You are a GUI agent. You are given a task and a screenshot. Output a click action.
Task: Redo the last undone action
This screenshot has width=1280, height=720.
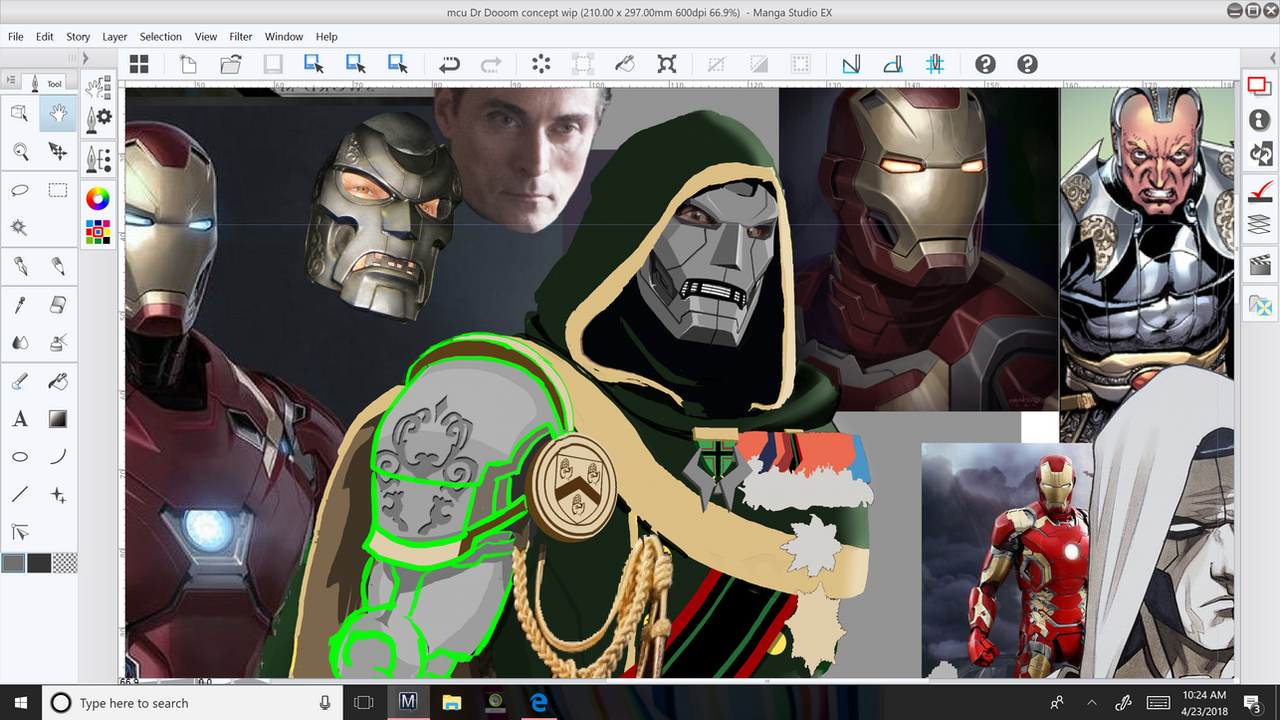(491, 65)
